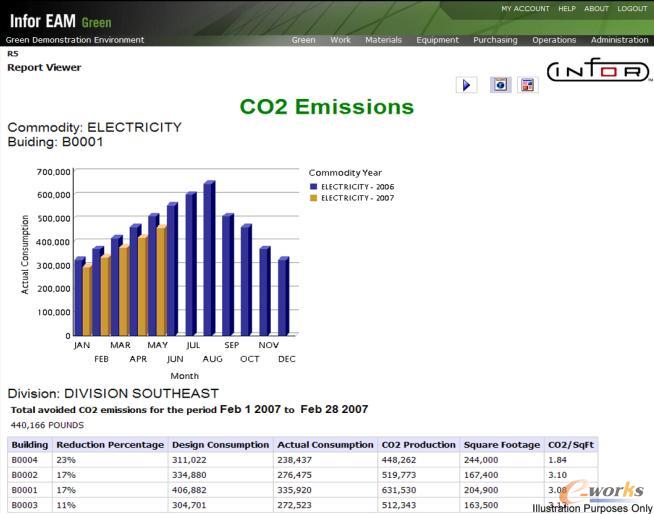Select building cell B0004
654x514 pixels.
click(x=25, y=460)
